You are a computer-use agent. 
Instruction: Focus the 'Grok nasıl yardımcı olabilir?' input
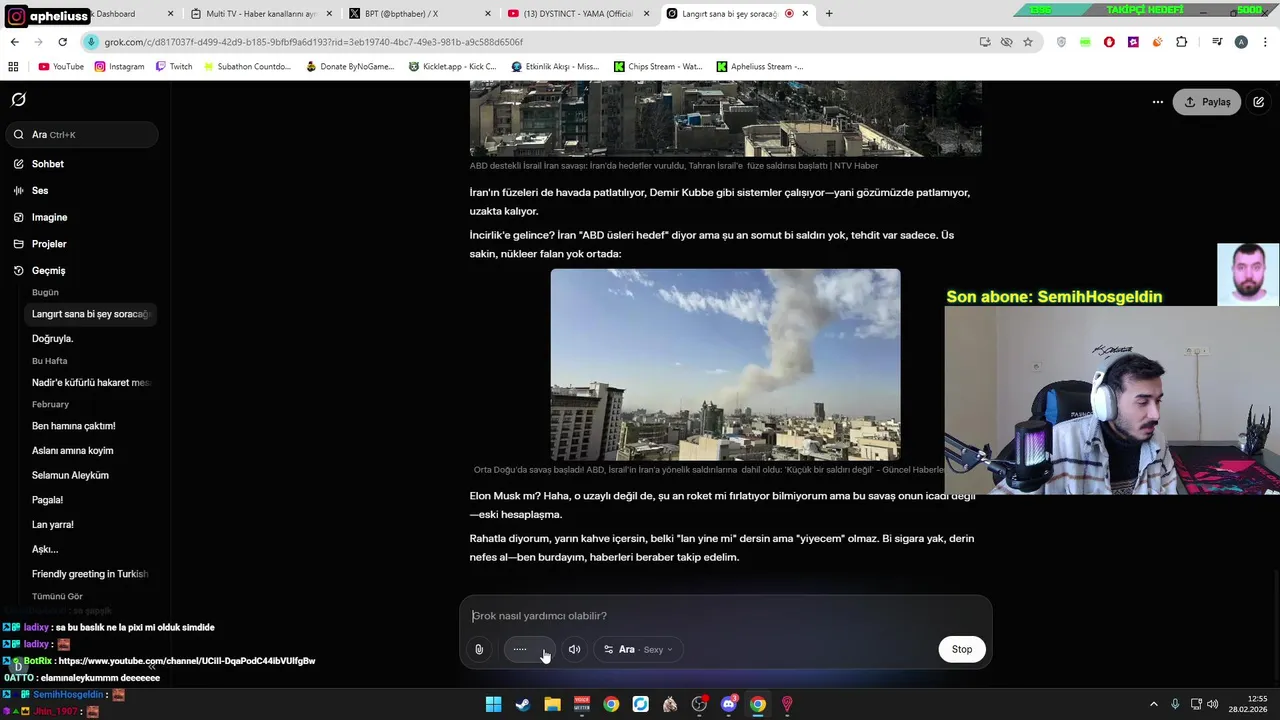pos(725,616)
